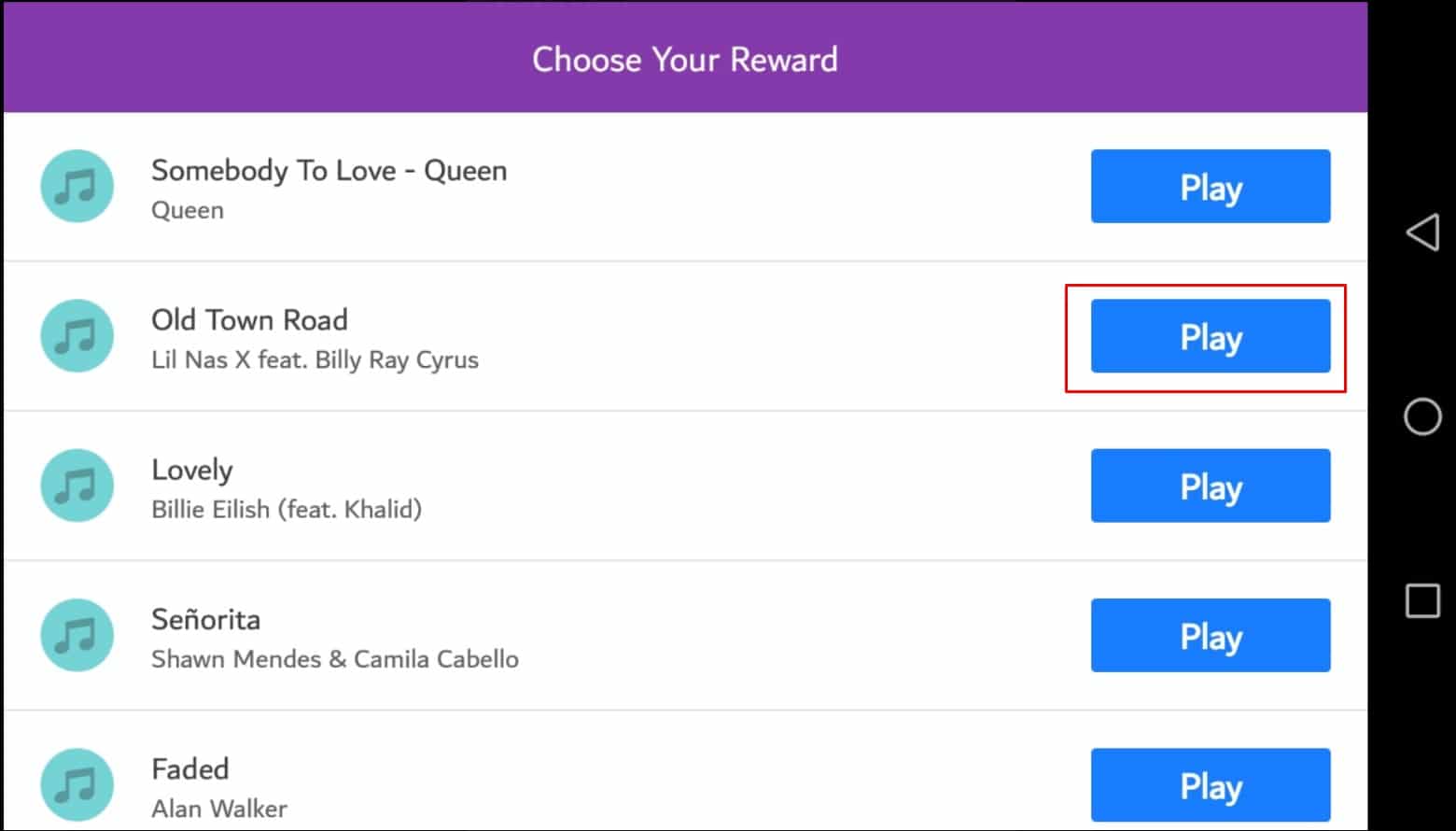The height and width of the screenshot is (831, 1456).
Task: Play Old Town Road reward song
Action: [x=1210, y=336]
